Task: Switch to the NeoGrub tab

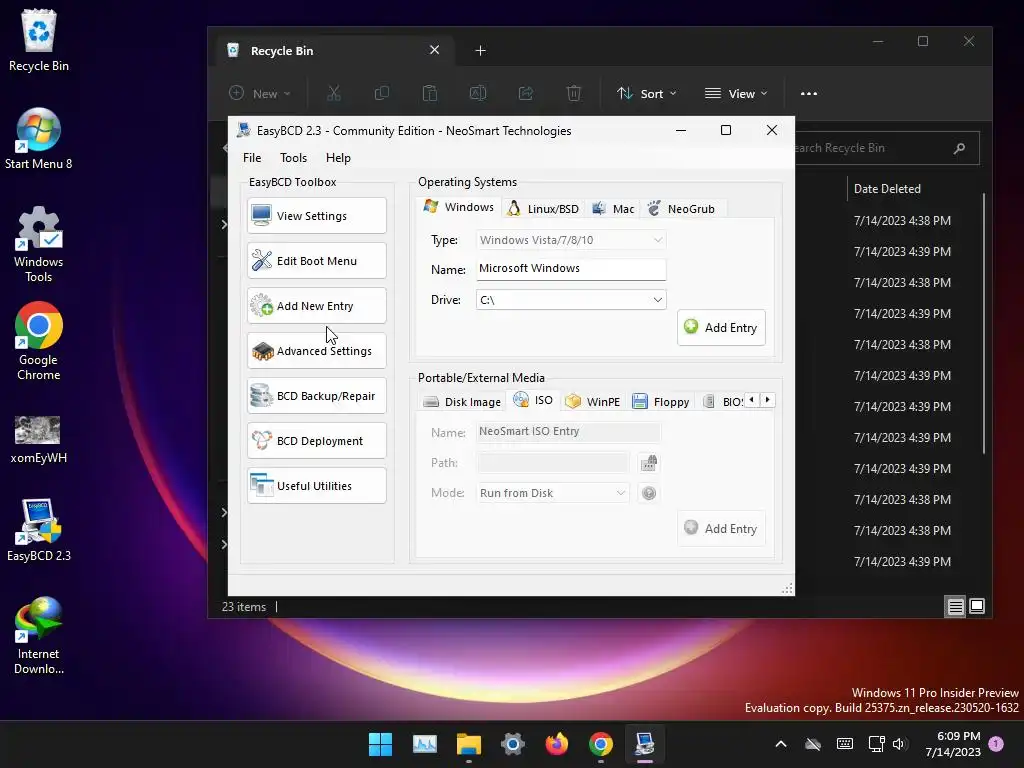Action: [x=682, y=209]
